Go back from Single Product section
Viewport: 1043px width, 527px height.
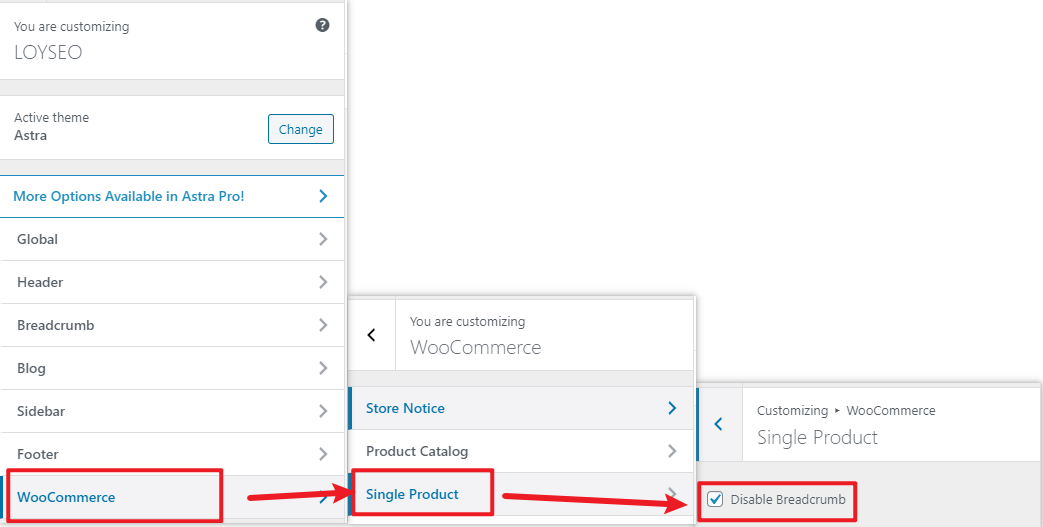[x=718, y=424]
